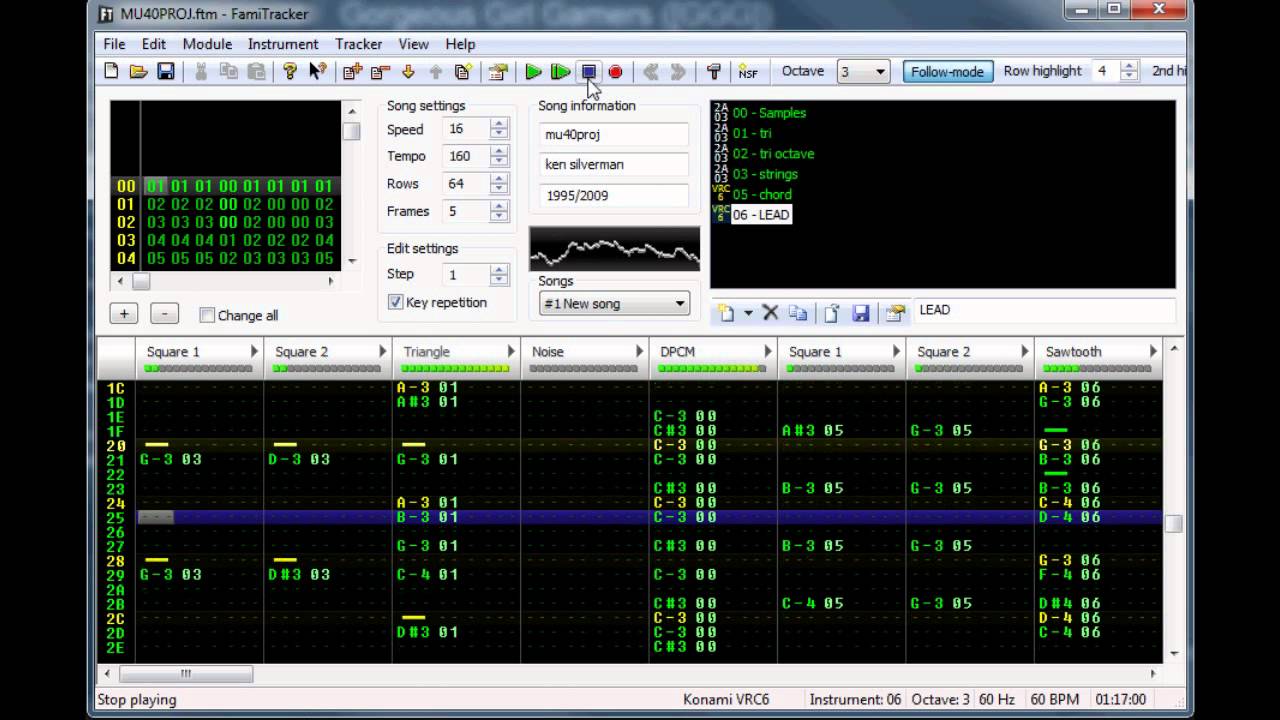Image resolution: width=1280 pixels, height=720 pixels.
Task: Open the View menu
Action: pos(413,44)
